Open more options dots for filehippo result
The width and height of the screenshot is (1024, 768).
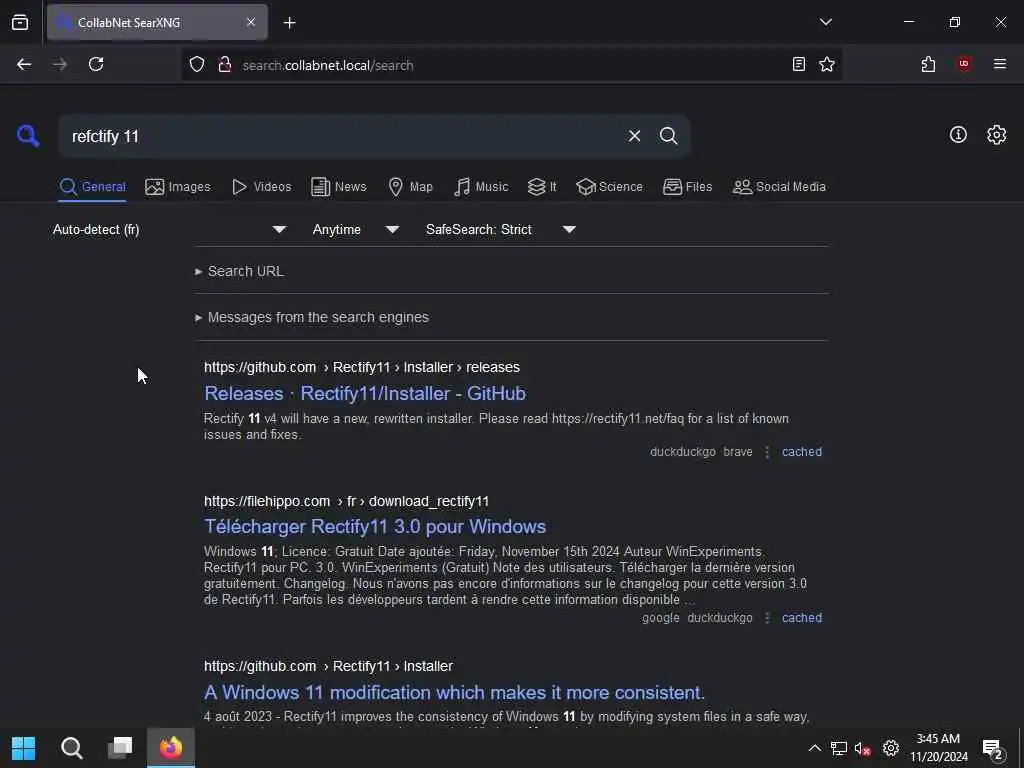(767, 618)
